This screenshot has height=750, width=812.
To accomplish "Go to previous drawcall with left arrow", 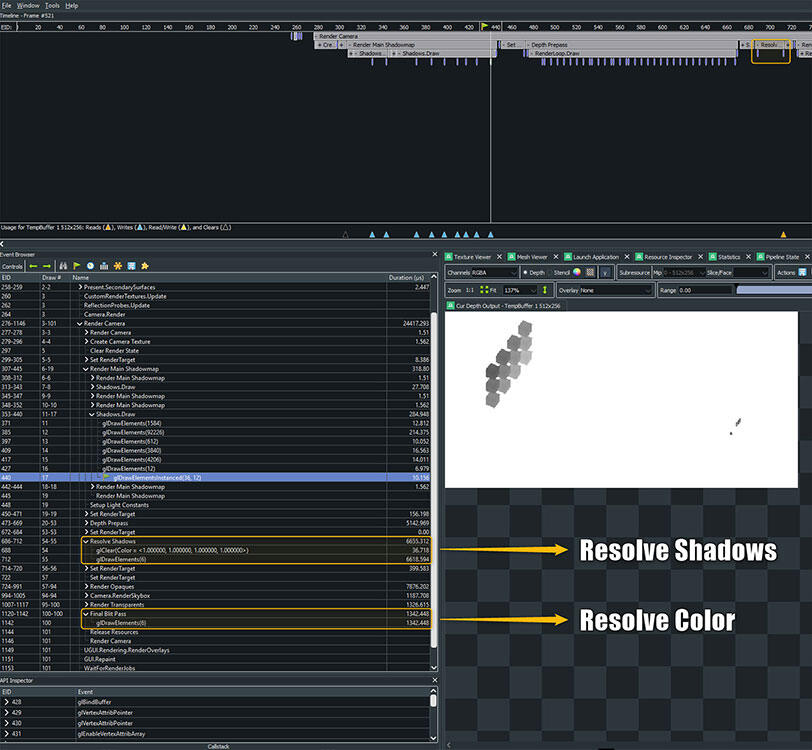I will pos(33,266).
